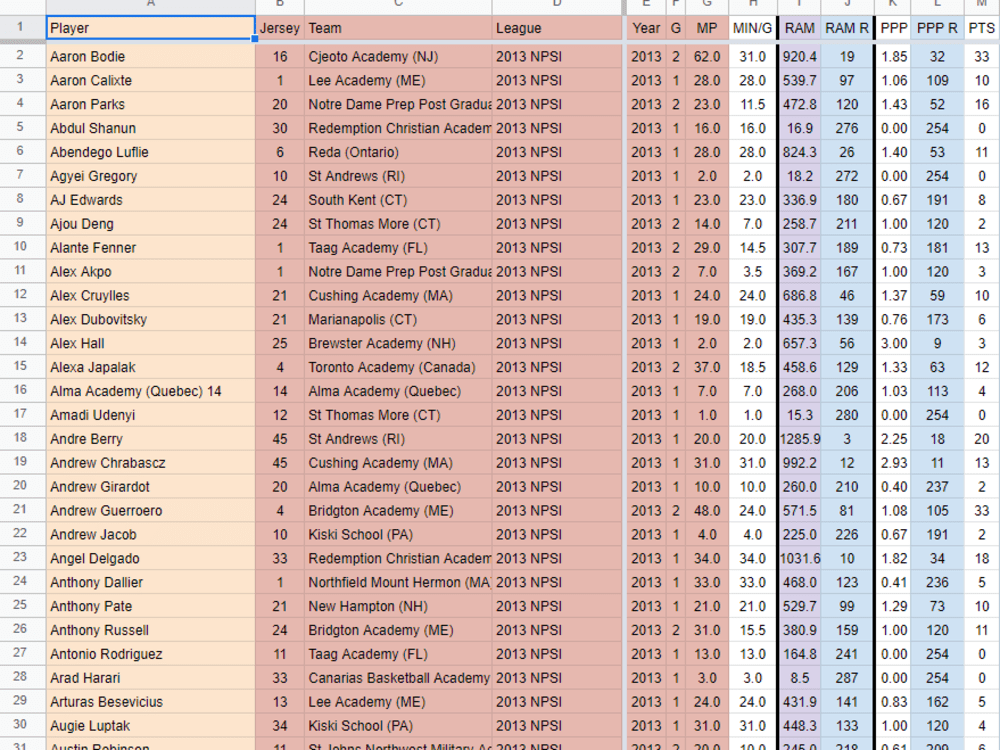Select RAM value 1031.6
Screen dimensions: 1000x750
(x=800, y=559)
